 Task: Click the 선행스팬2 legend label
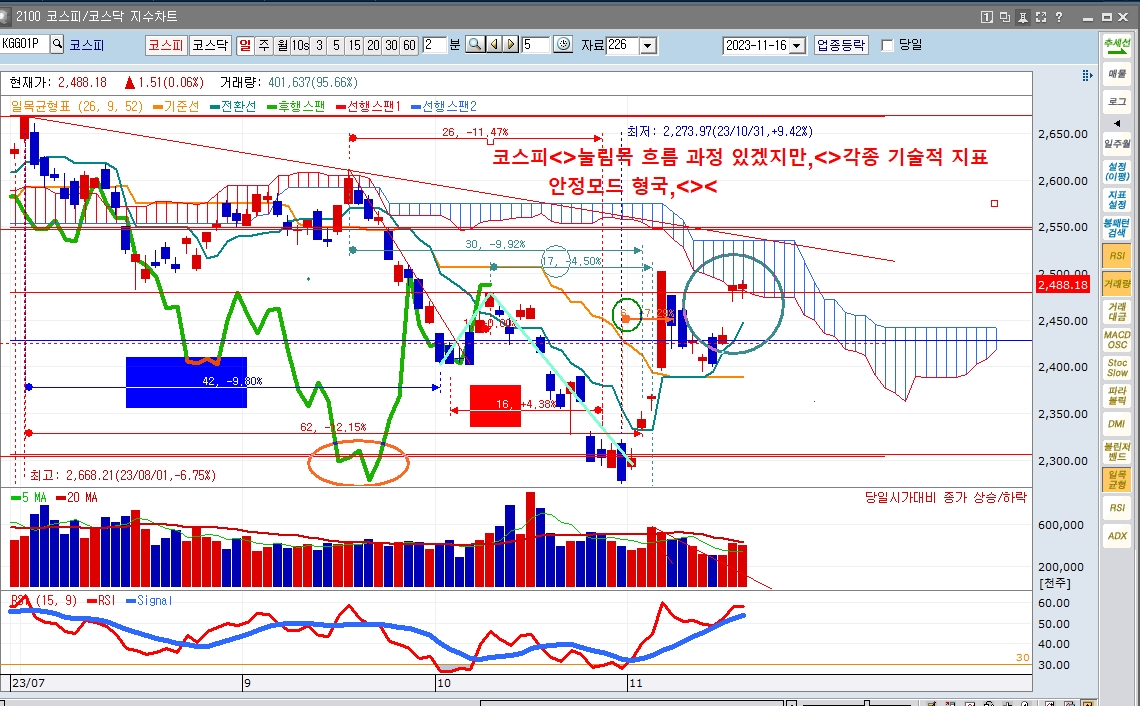pyautogui.click(x=450, y=106)
